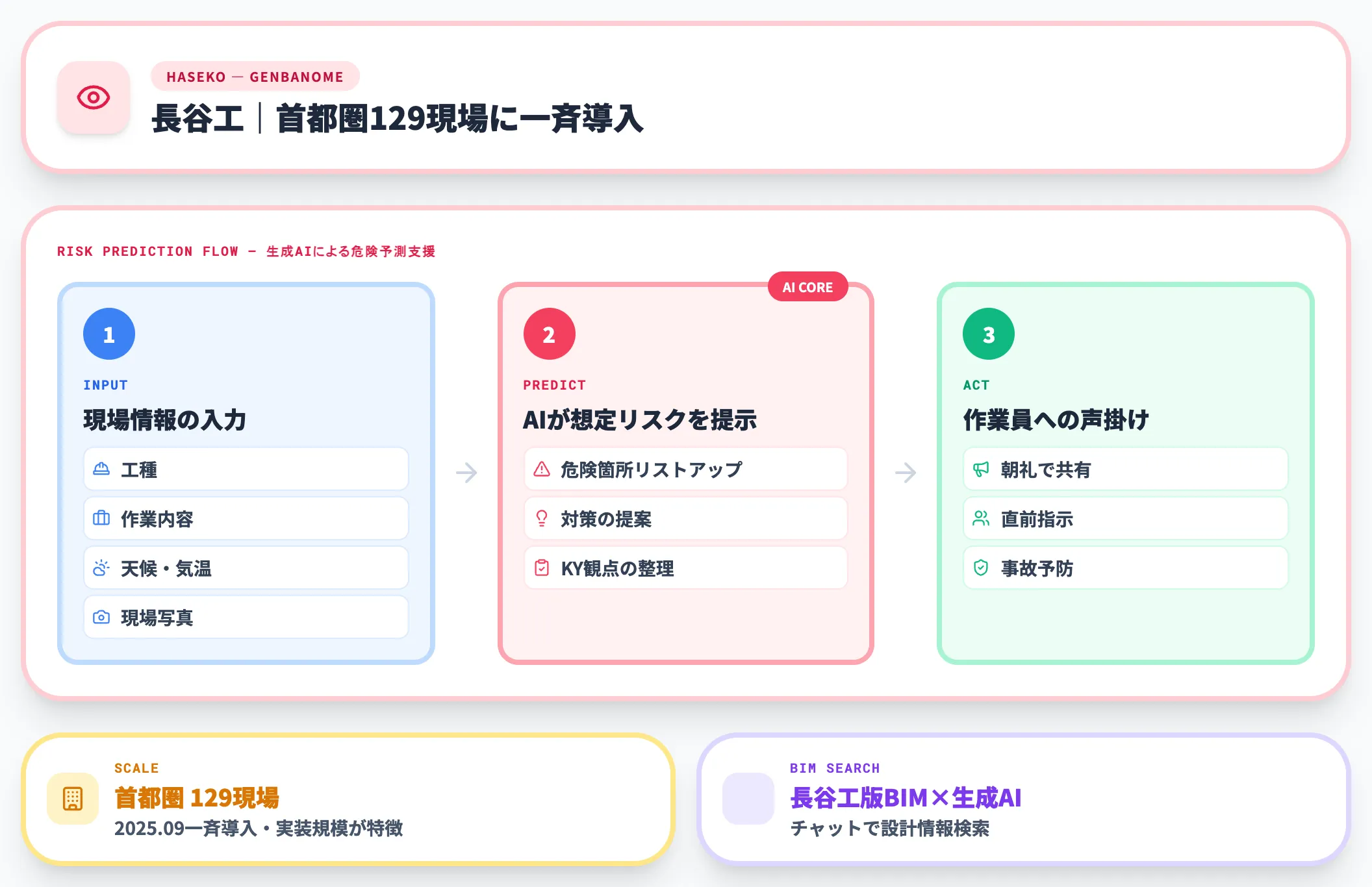
Task: Select the 対策の提案 item
Action: (686, 518)
